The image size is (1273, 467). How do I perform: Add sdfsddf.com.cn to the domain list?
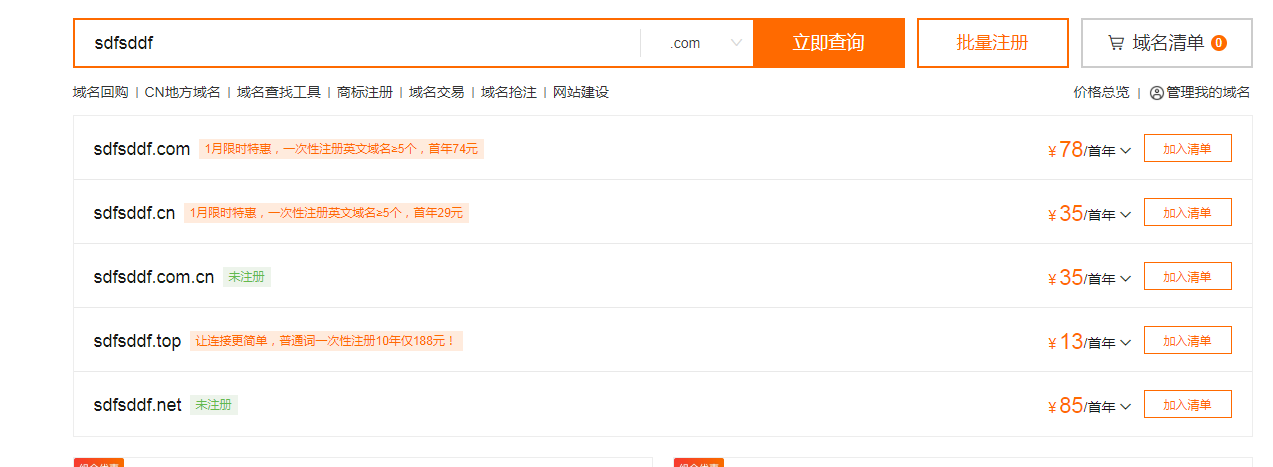pos(1187,276)
